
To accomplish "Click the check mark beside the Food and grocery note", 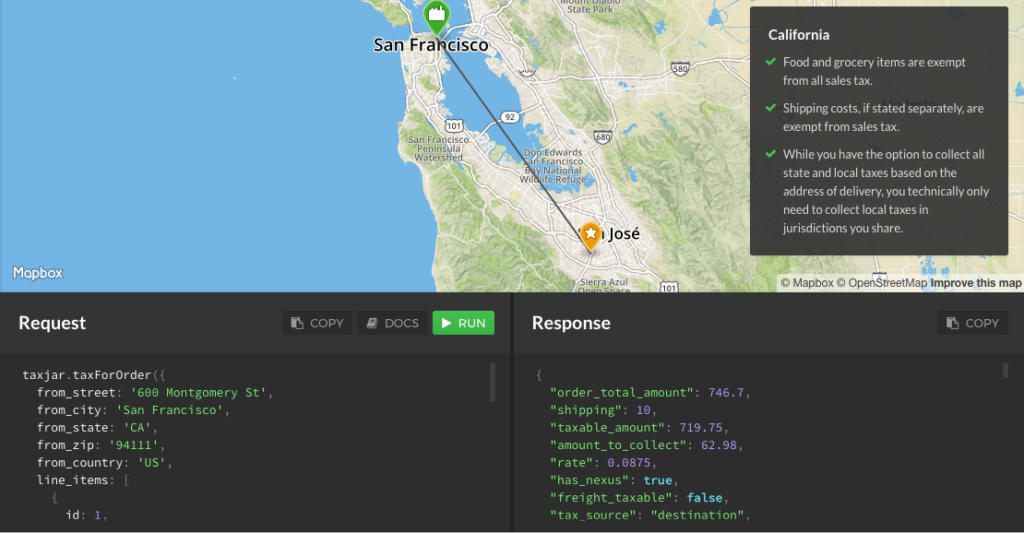I will (771, 61).
